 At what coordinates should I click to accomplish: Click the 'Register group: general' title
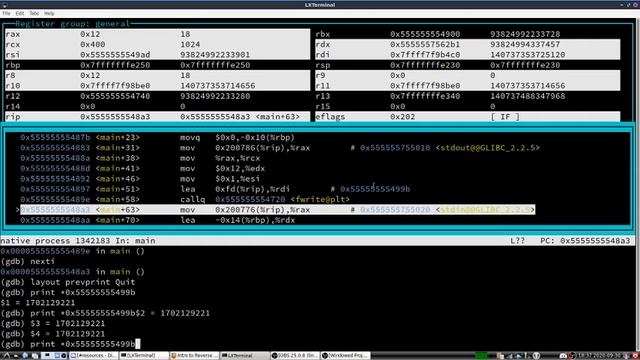pos(72,24)
